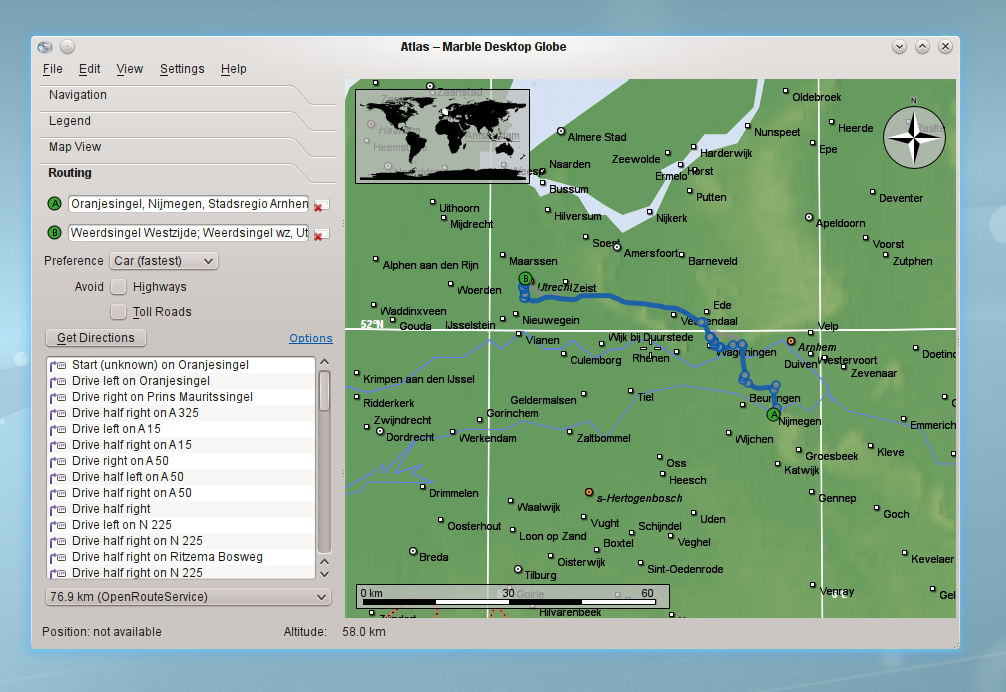Click the green B marker at Utrecht
The image size is (1006, 692).
(525, 279)
